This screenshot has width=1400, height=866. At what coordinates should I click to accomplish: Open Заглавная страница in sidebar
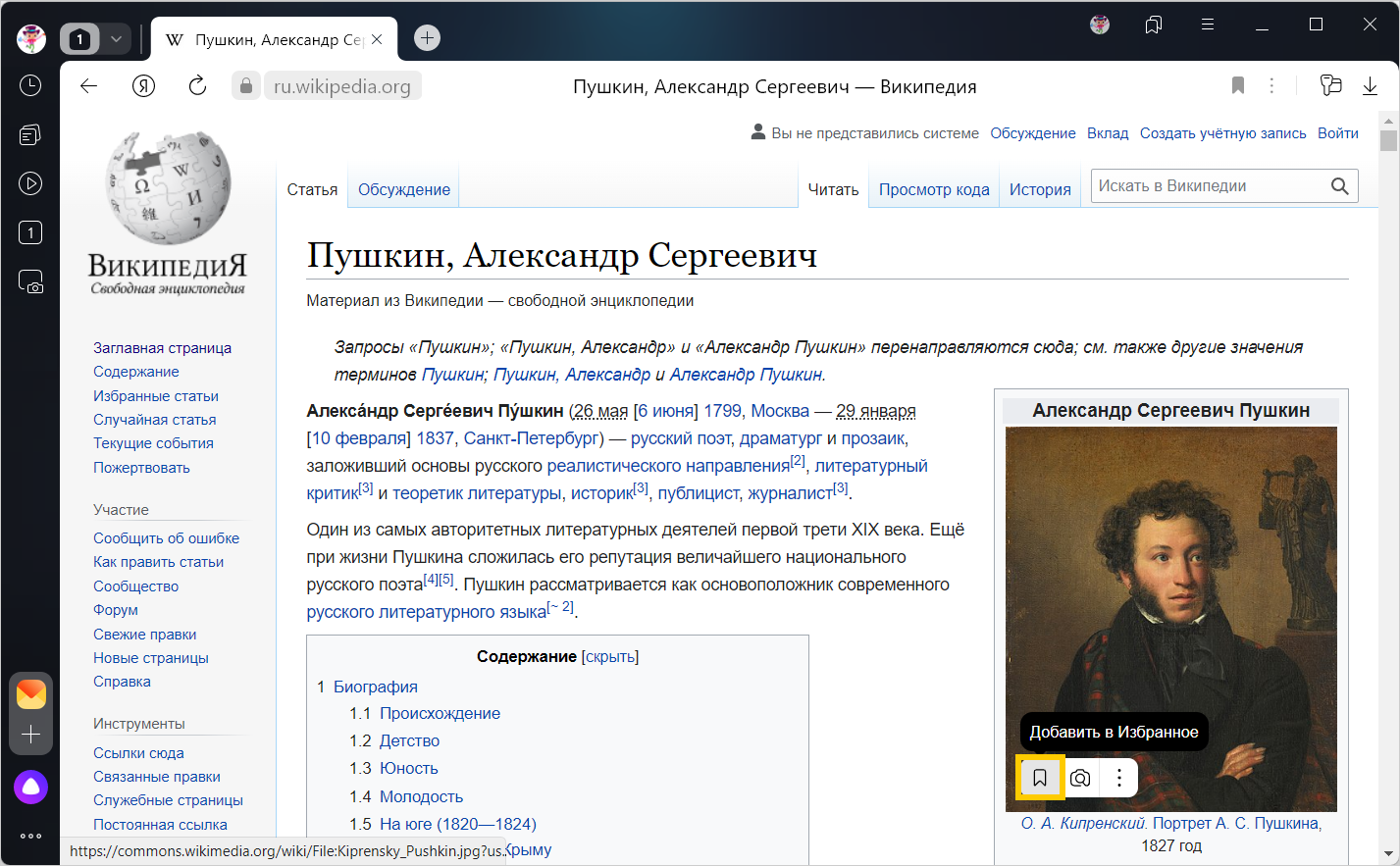(x=163, y=348)
